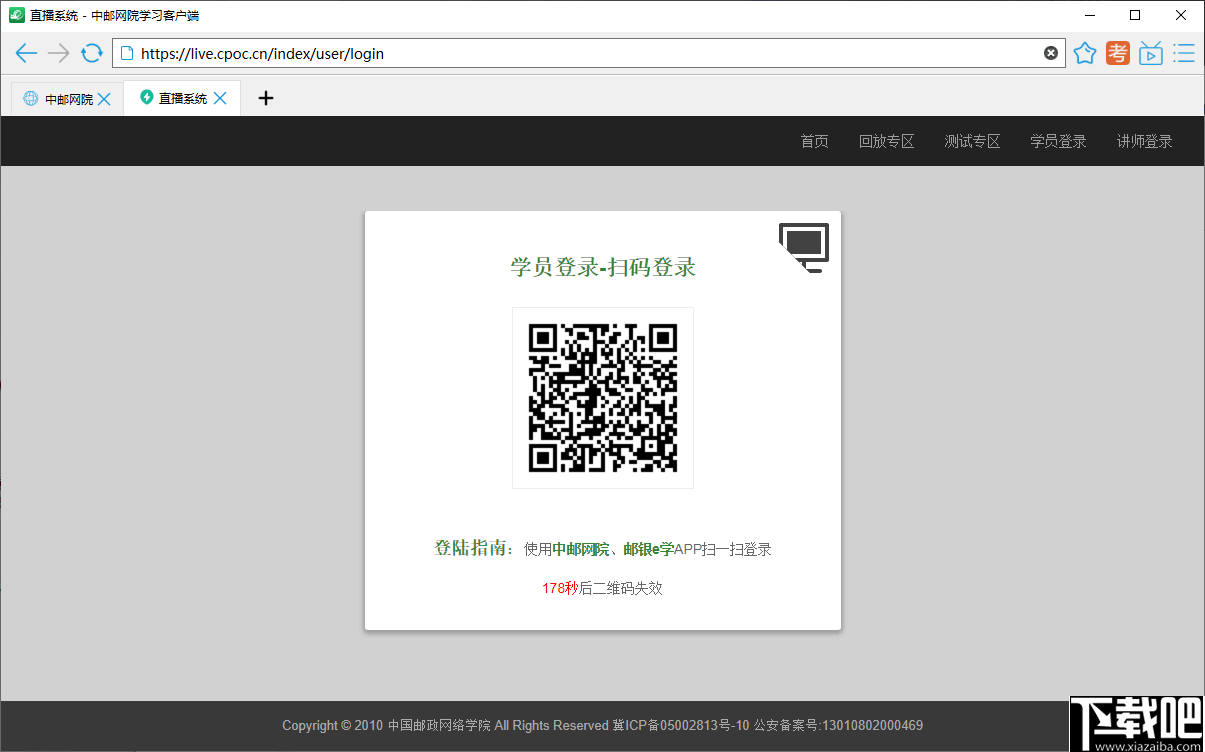
Task: Switch to password login via monitor icon
Action: pyautogui.click(x=804, y=248)
